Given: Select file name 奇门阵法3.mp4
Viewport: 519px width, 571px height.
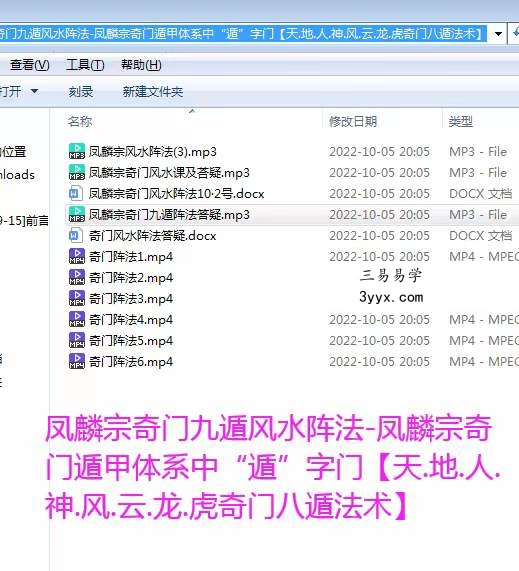Looking at the screenshot, I should (x=131, y=299).
